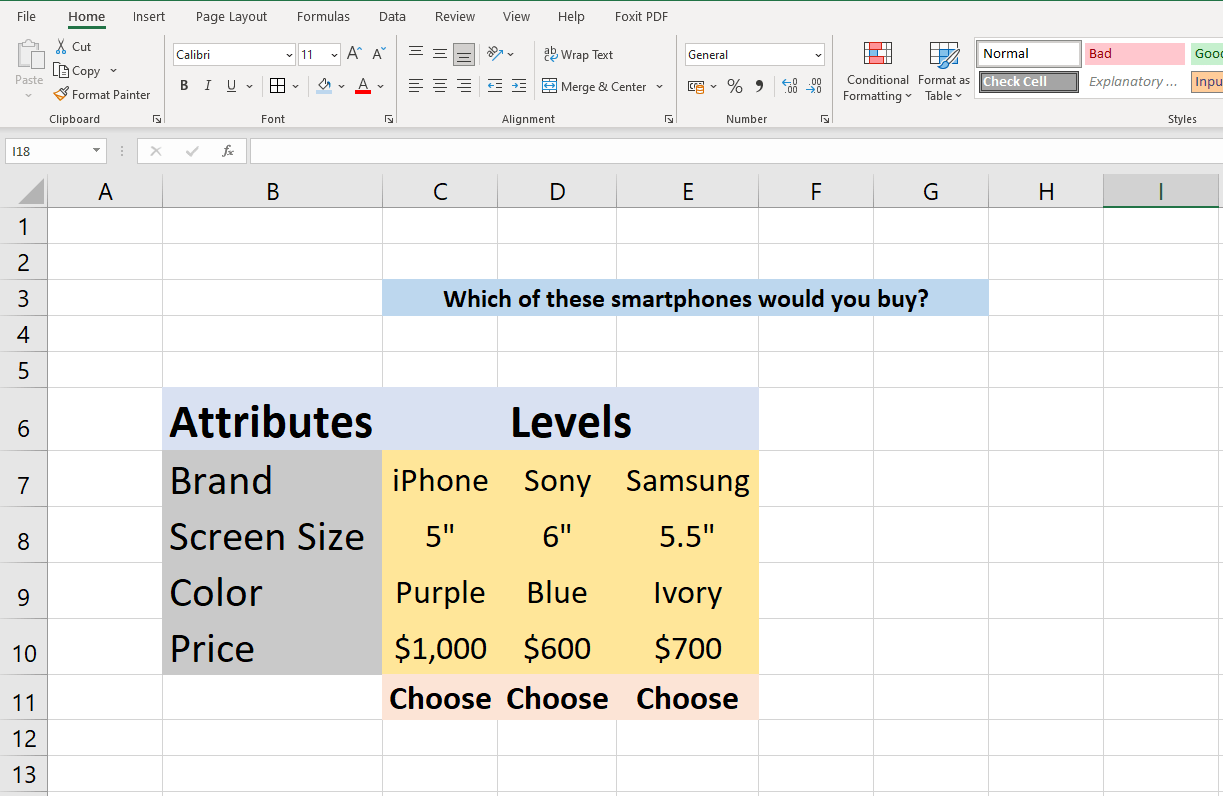Click the Copy icon

point(61,71)
